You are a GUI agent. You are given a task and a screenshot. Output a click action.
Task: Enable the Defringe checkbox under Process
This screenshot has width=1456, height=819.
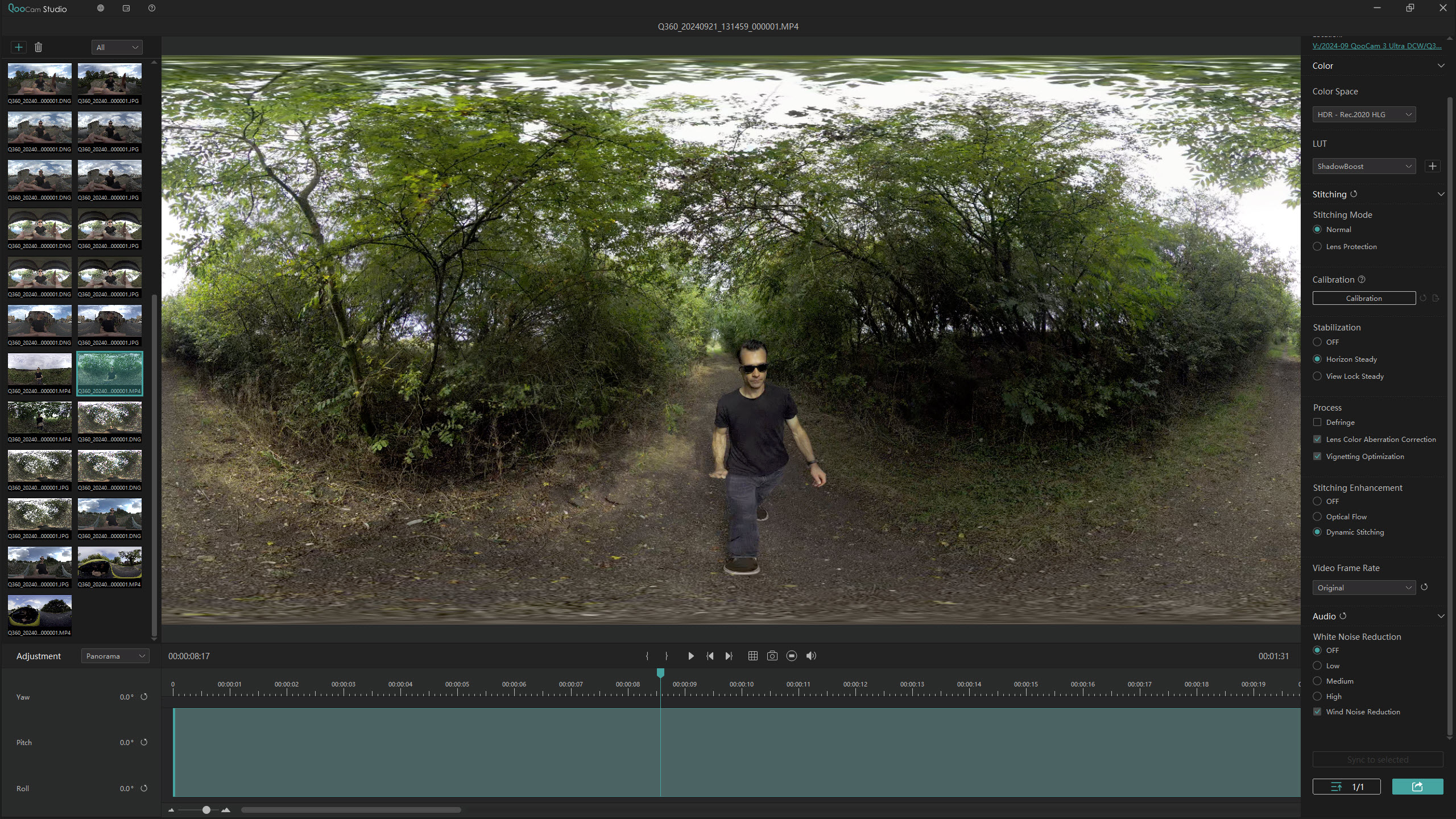(1317, 422)
